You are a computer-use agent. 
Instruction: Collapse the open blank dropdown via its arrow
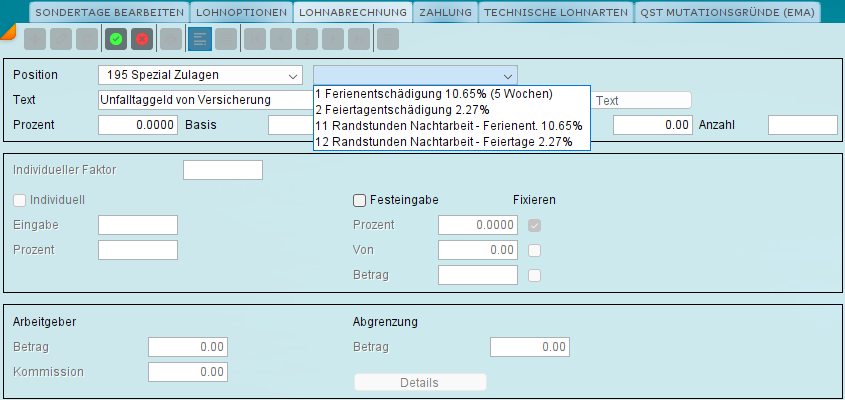507,75
